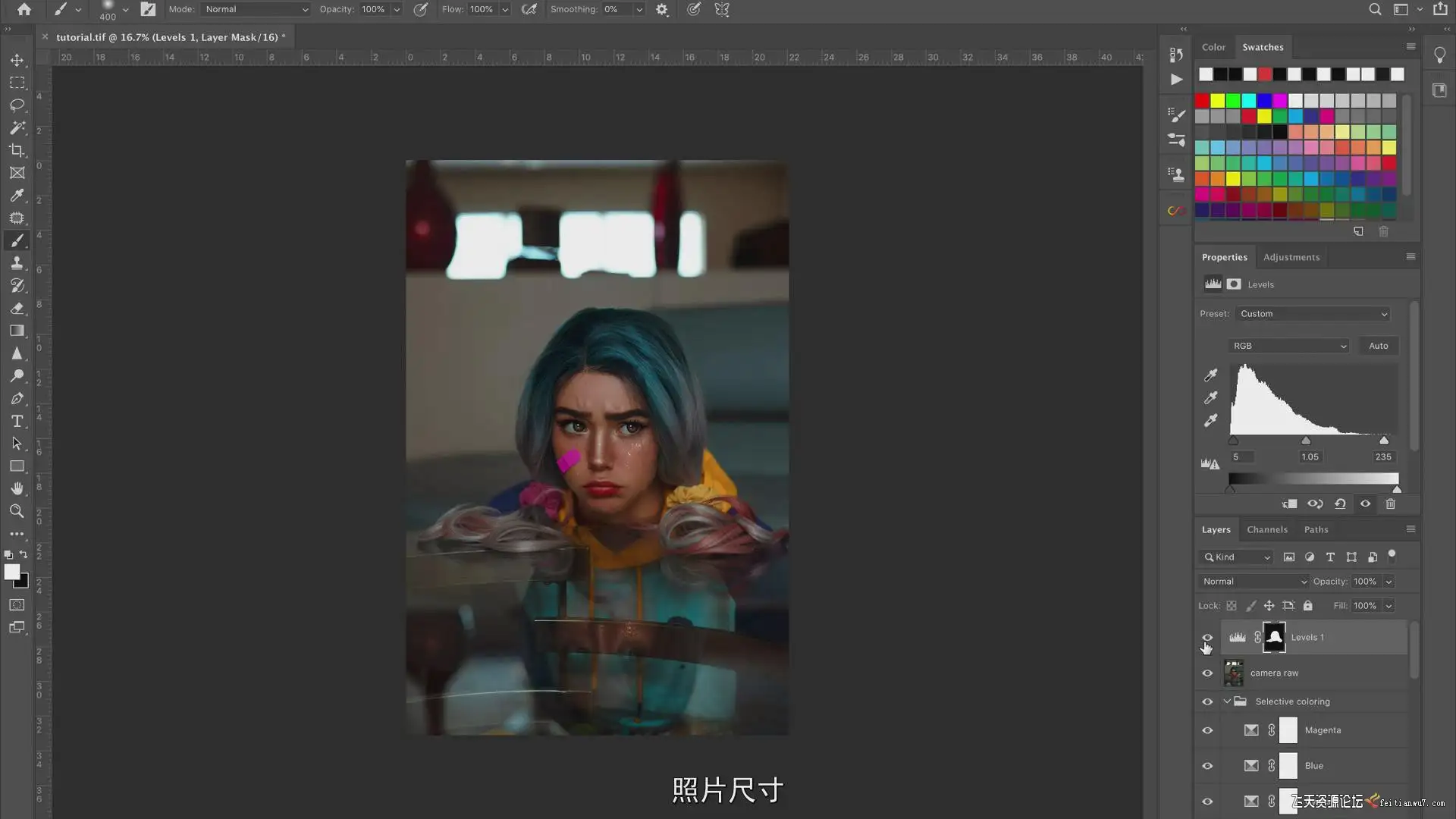Viewport: 1456px width, 819px height.
Task: Select the Clone Stamp tool
Action: pos(17,263)
